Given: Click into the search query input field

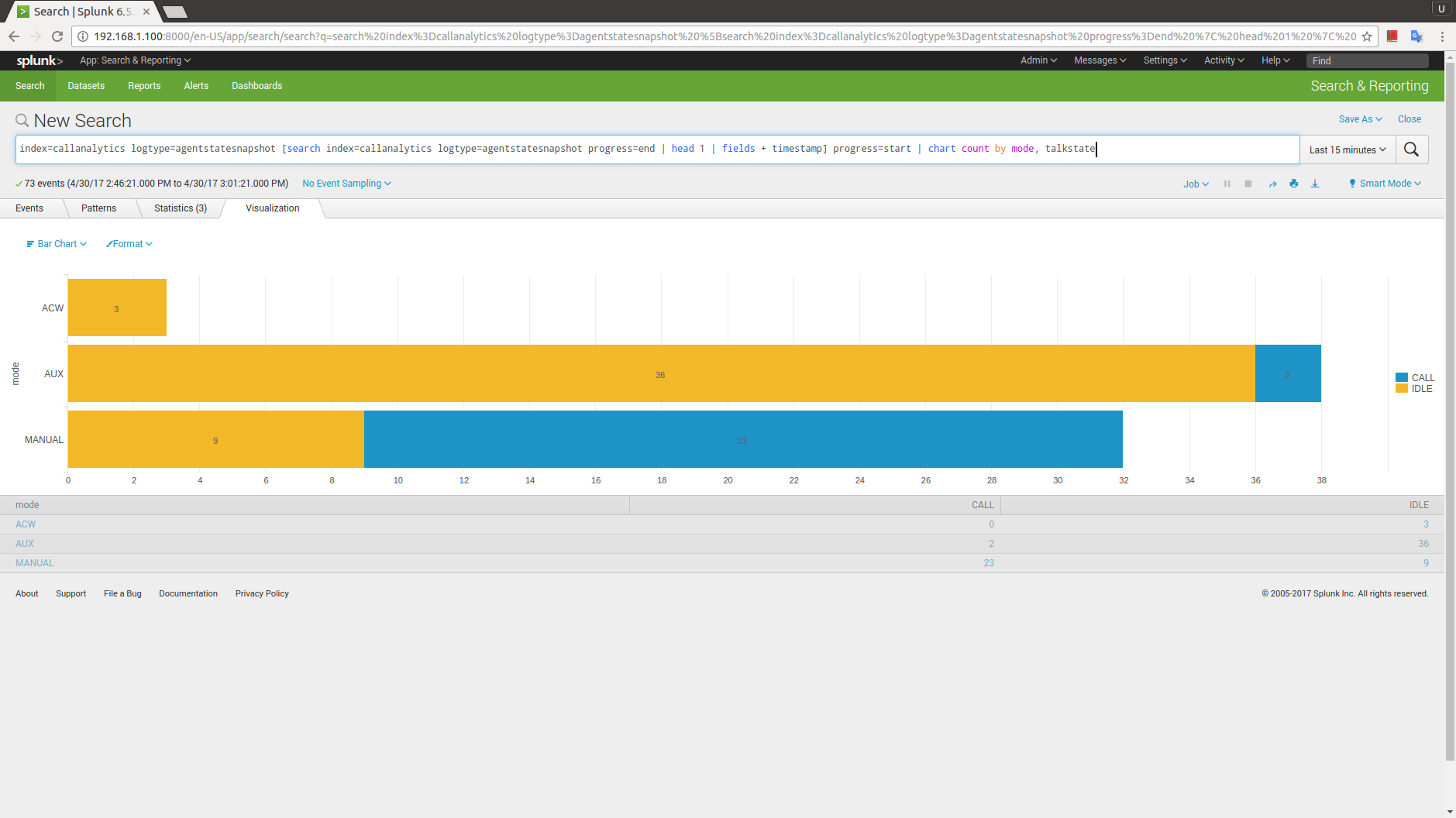Looking at the screenshot, I should point(657,150).
